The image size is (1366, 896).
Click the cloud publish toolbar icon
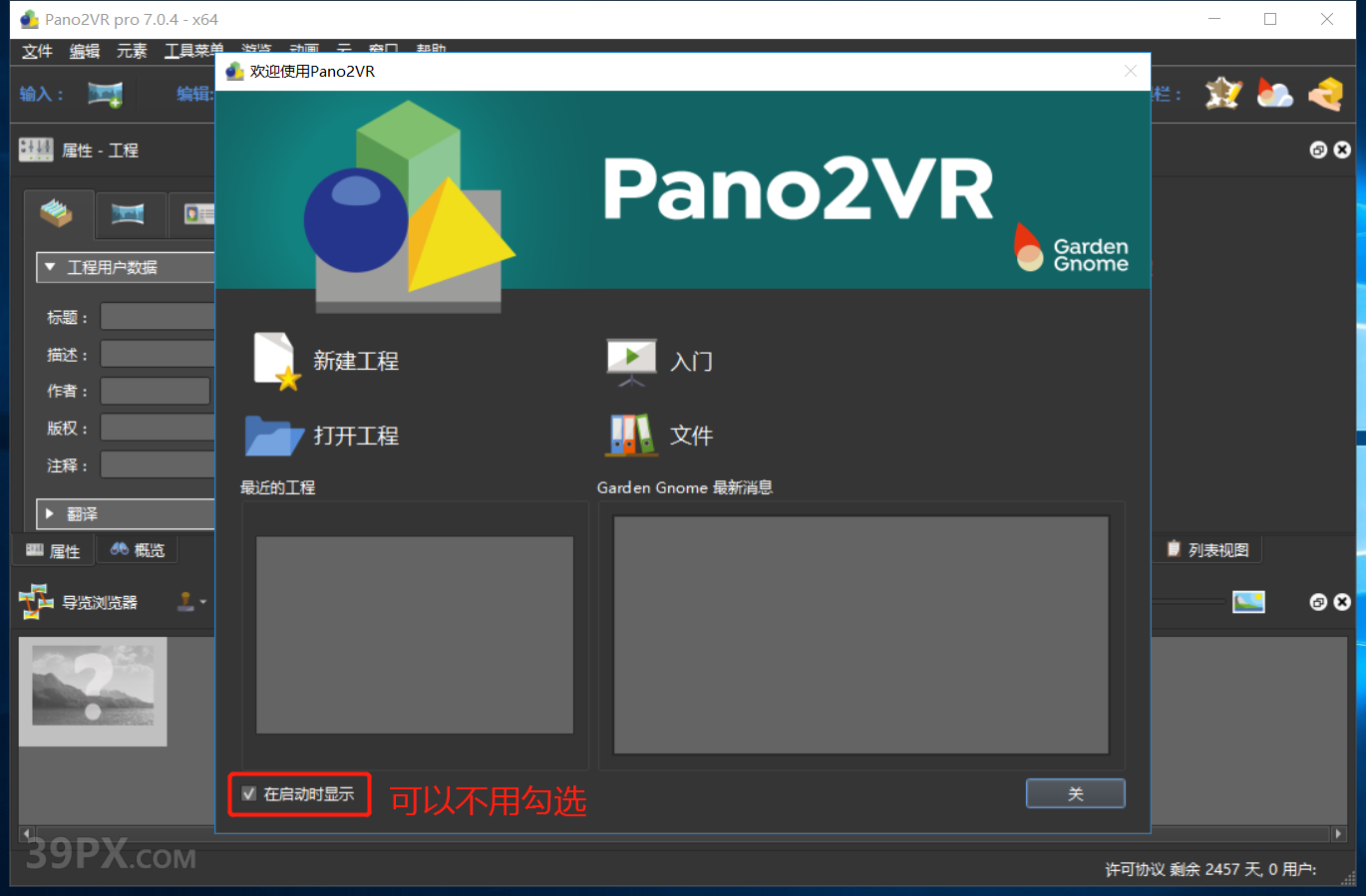click(1274, 94)
